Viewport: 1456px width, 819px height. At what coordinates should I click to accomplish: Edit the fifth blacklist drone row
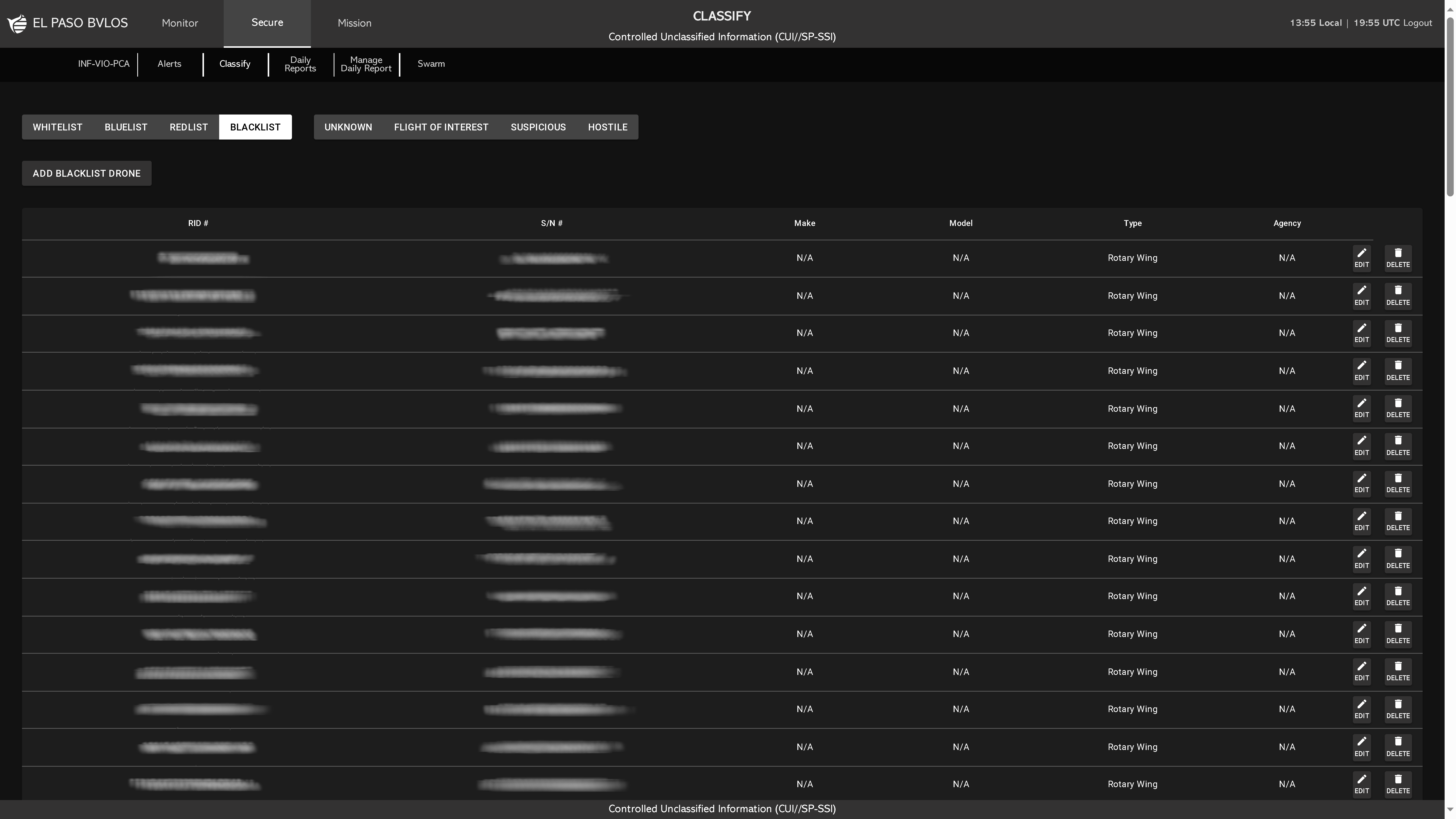[x=1362, y=409]
